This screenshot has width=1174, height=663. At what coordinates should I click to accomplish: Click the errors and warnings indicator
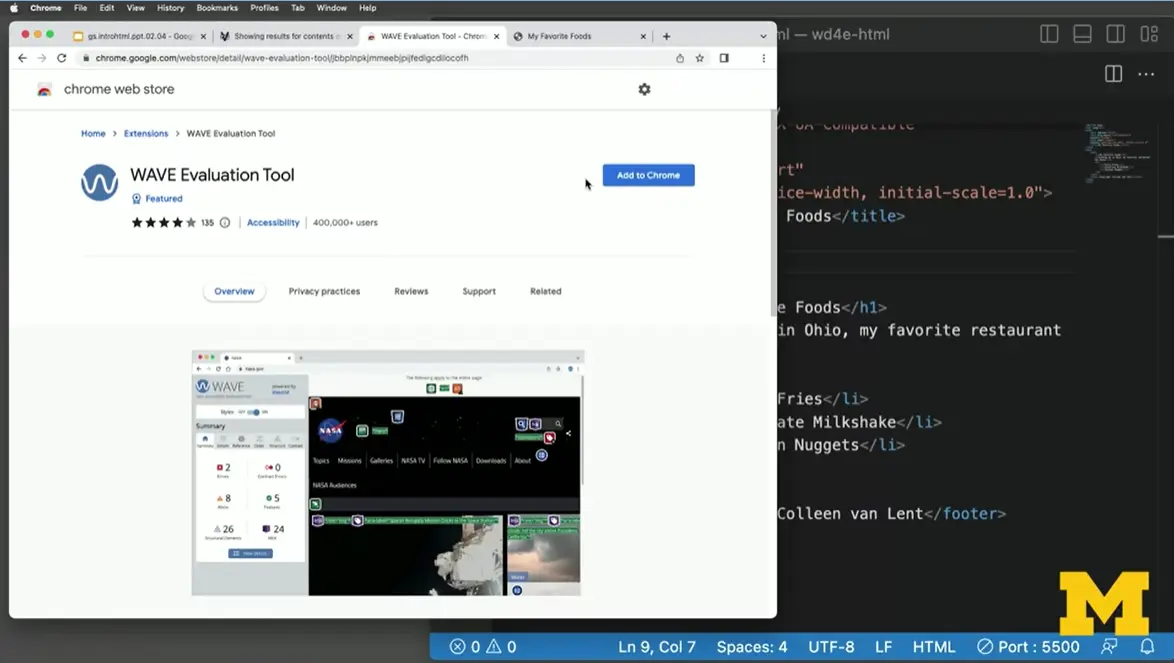point(483,647)
